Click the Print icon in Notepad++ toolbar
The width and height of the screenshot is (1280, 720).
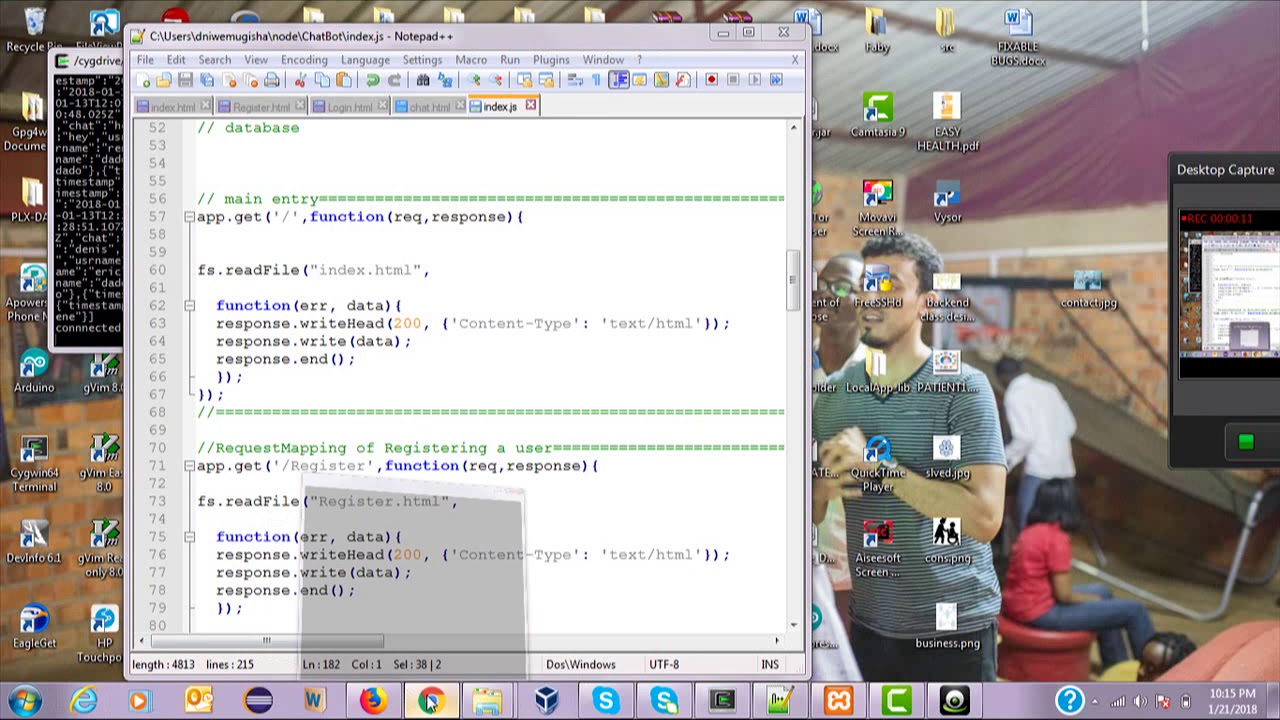pyautogui.click(x=271, y=80)
